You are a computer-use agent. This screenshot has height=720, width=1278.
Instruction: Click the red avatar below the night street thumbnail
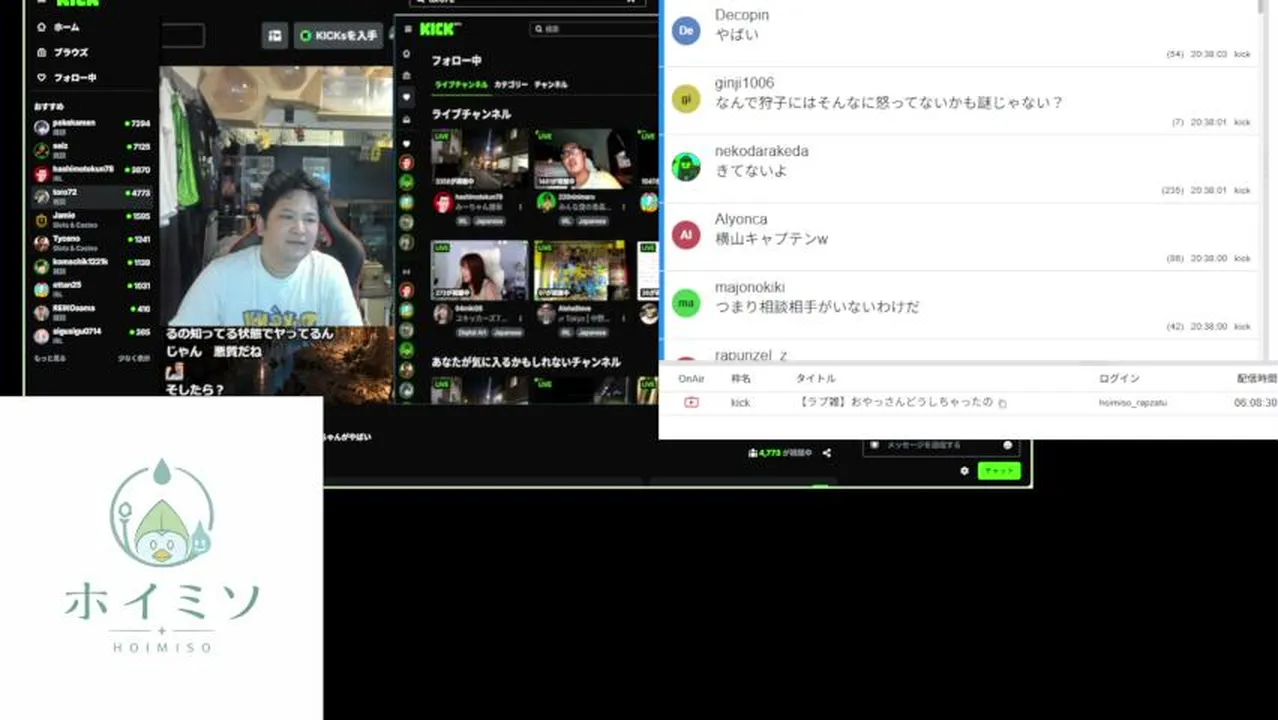442,202
